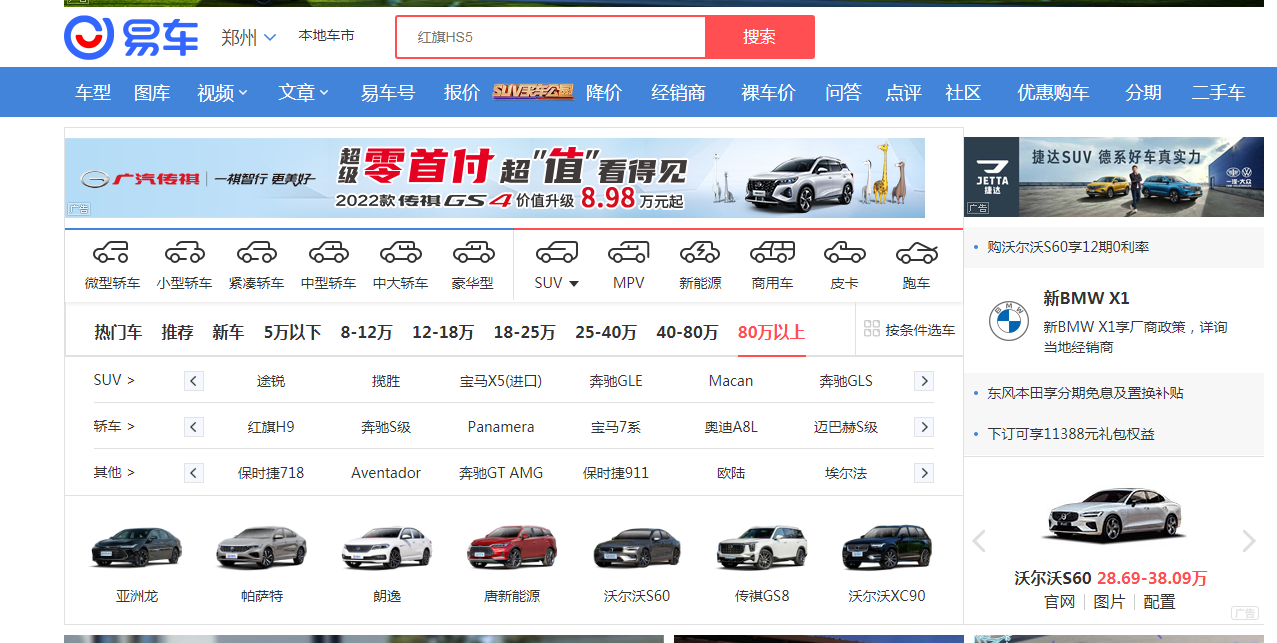Switch to the 热门车 tab
The width and height of the screenshot is (1277, 643).
[118, 332]
